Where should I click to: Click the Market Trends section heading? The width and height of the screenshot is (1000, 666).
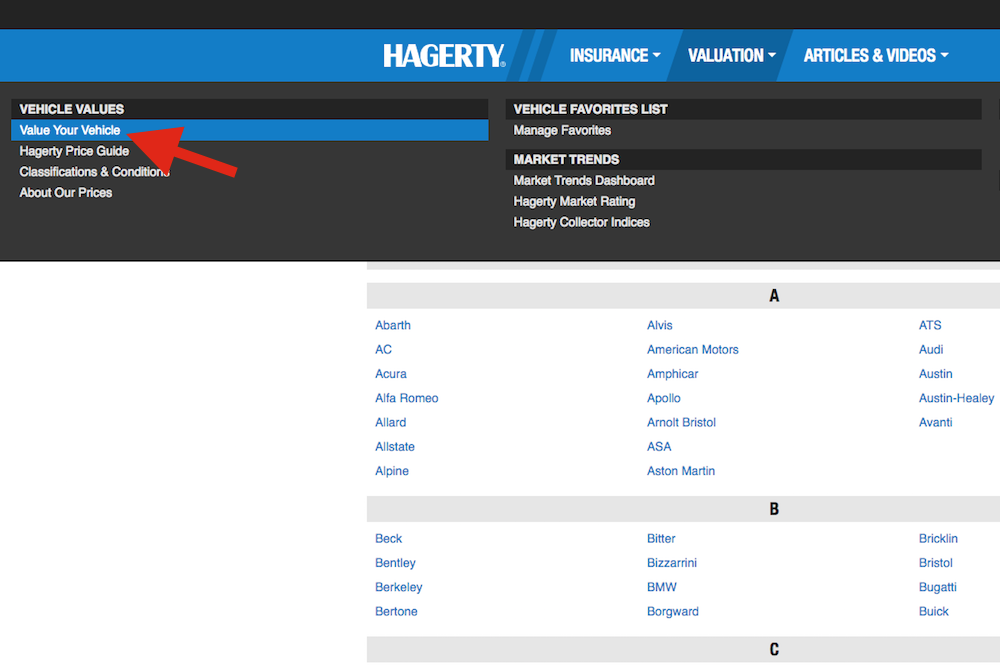click(744, 159)
